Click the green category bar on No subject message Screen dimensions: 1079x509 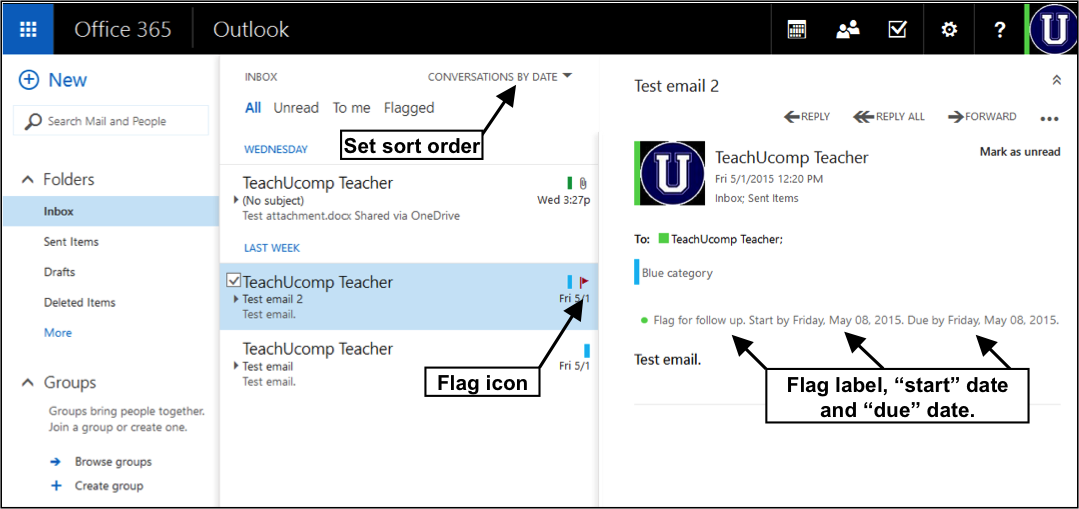tap(570, 183)
